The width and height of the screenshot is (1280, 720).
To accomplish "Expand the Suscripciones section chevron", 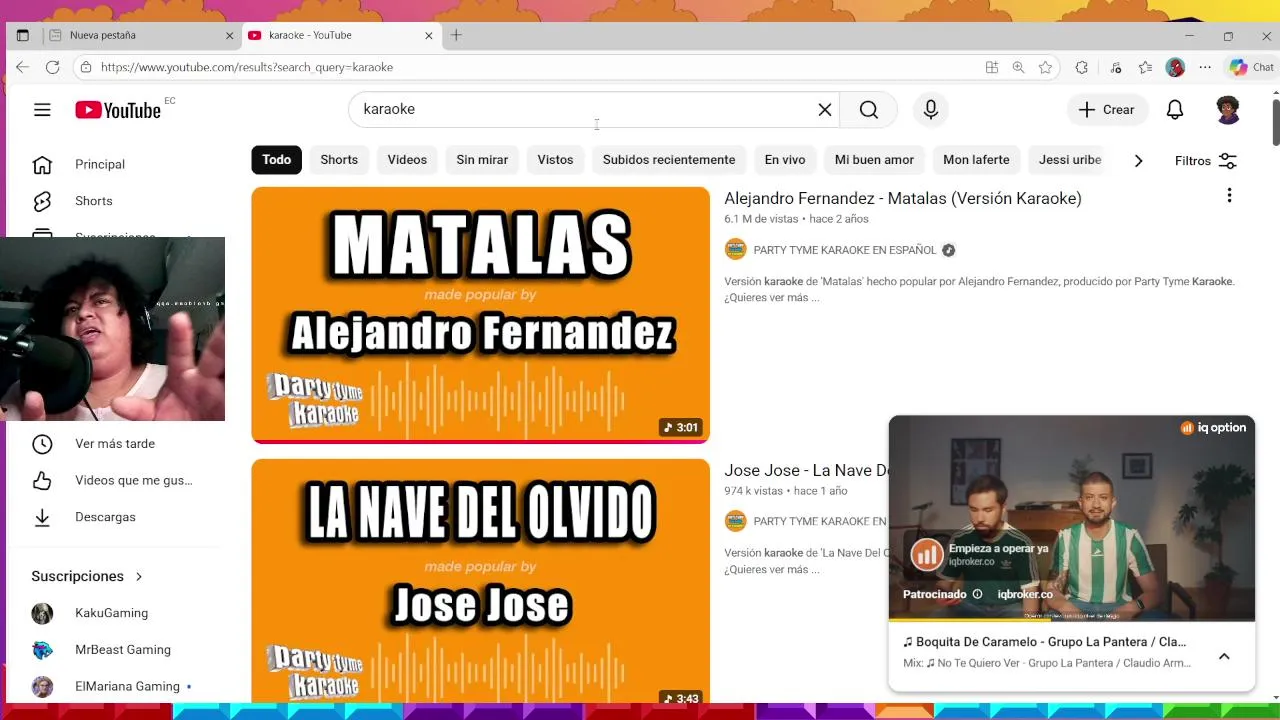I will coord(139,577).
